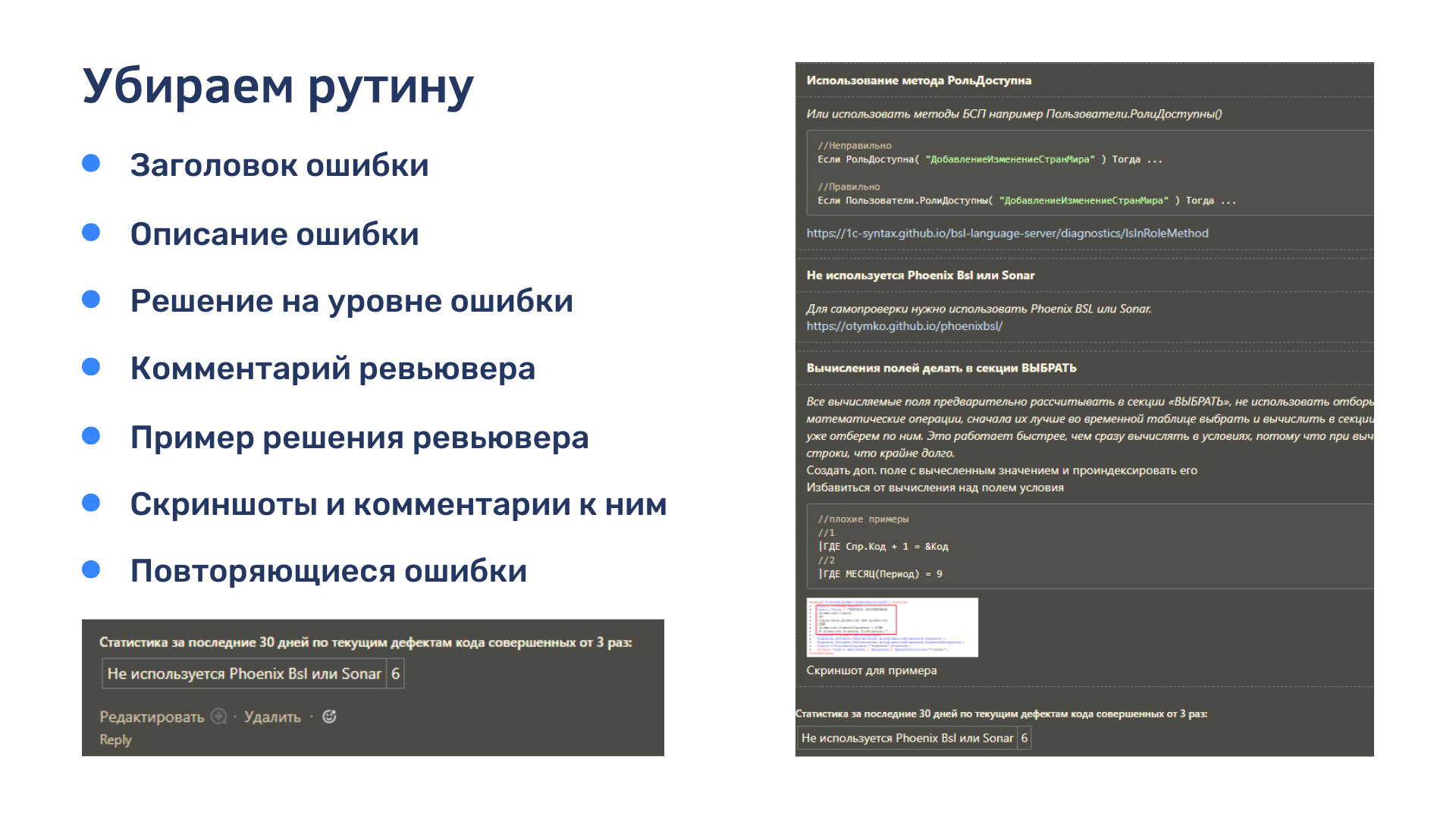Open the otymko.github.io/phoenixbsl link
The width and height of the screenshot is (1456, 819).
(x=904, y=326)
